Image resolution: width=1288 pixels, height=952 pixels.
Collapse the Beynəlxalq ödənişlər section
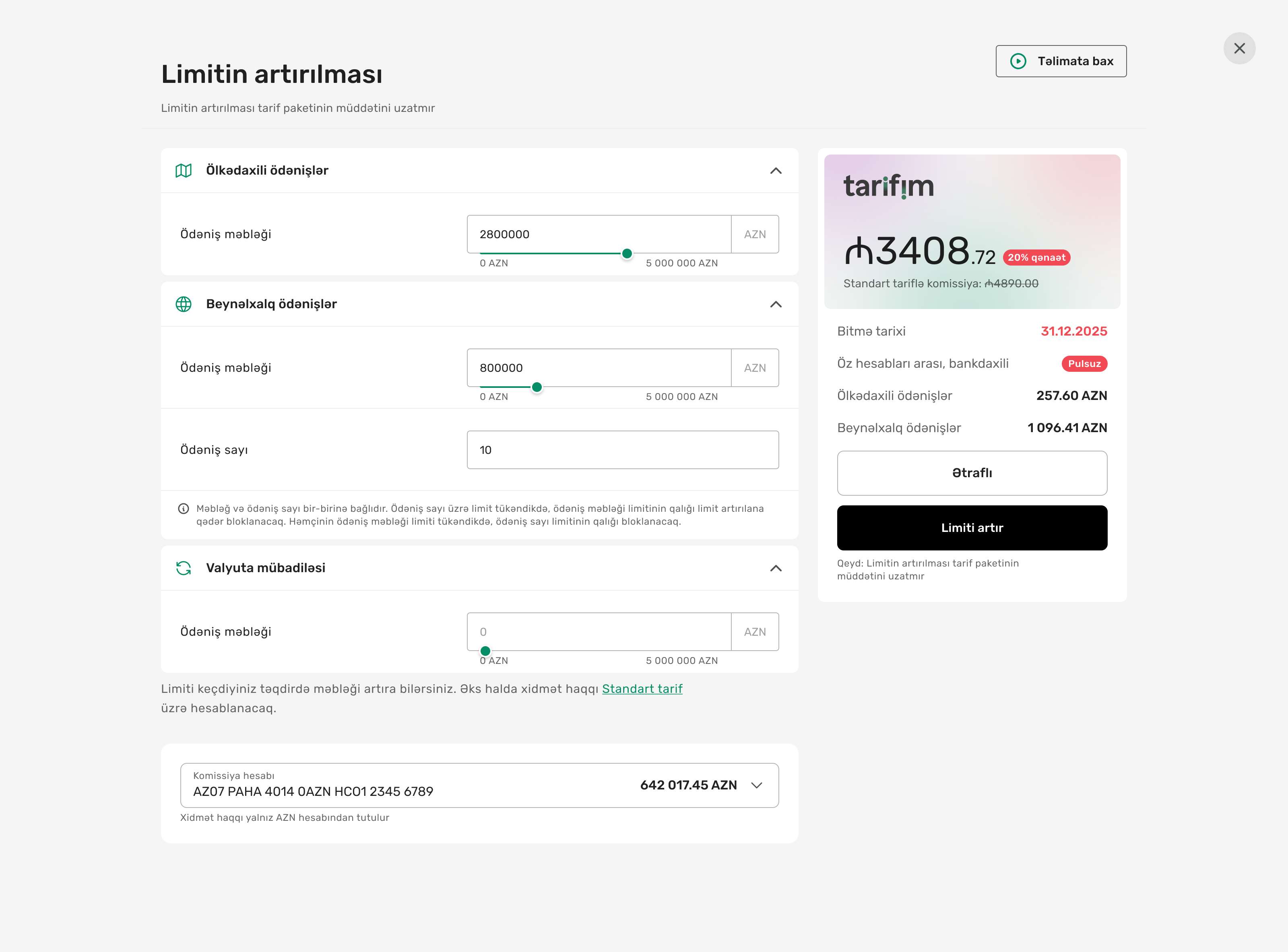tap(776, 304)
